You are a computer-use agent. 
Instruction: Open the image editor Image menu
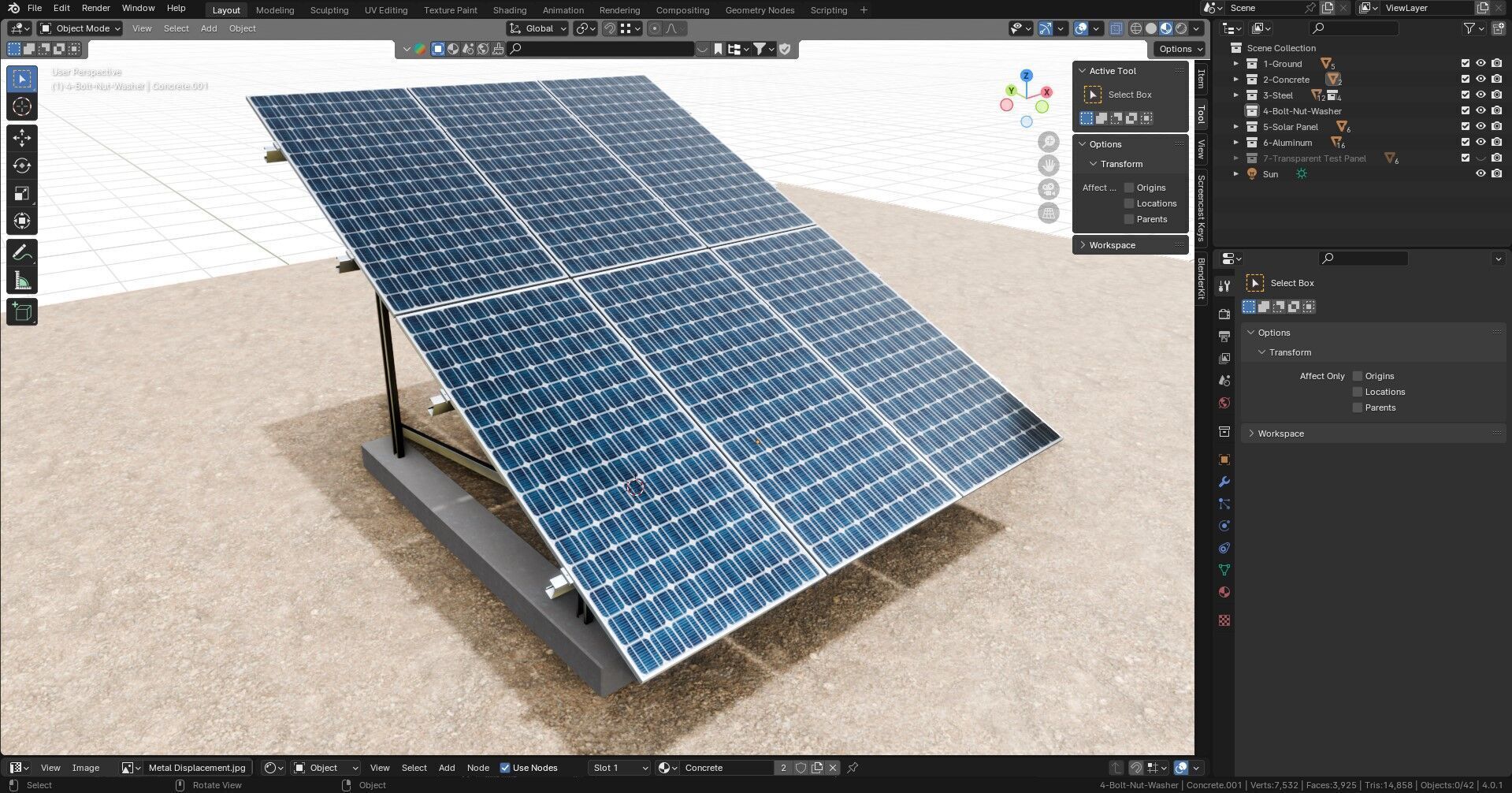click(x=86, y=768)
